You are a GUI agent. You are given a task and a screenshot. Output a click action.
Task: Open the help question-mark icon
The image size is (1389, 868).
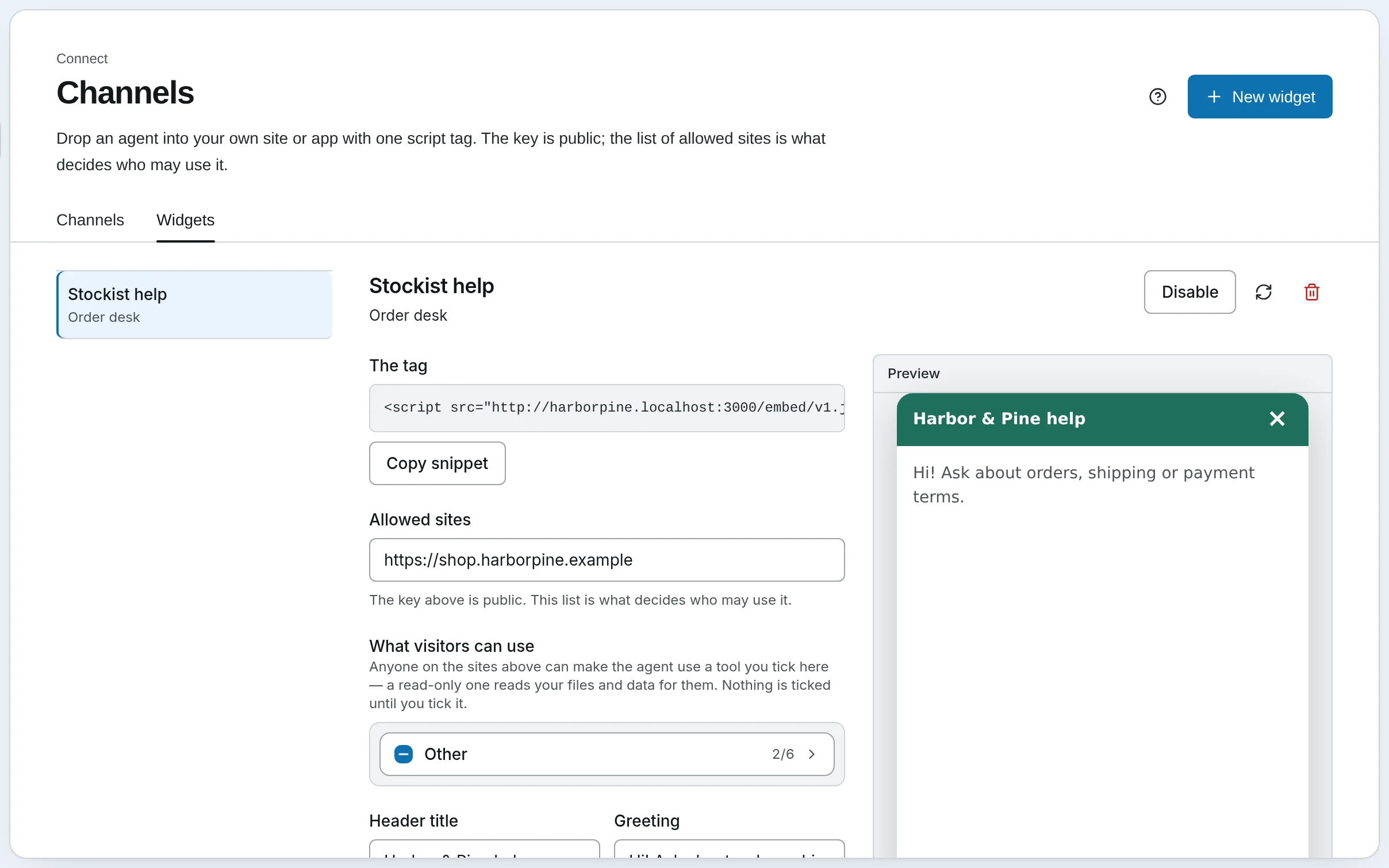(x=1157, y=97)
